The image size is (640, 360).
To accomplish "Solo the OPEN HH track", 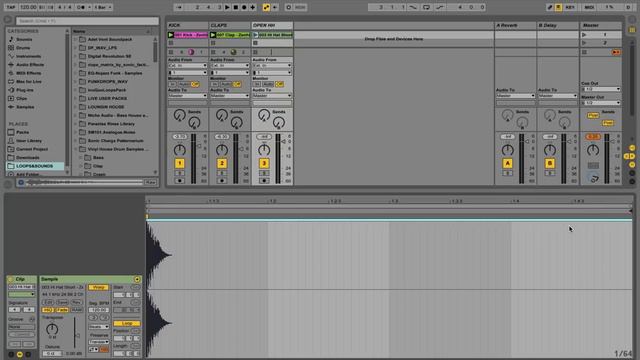I will (x=264, y=173).
